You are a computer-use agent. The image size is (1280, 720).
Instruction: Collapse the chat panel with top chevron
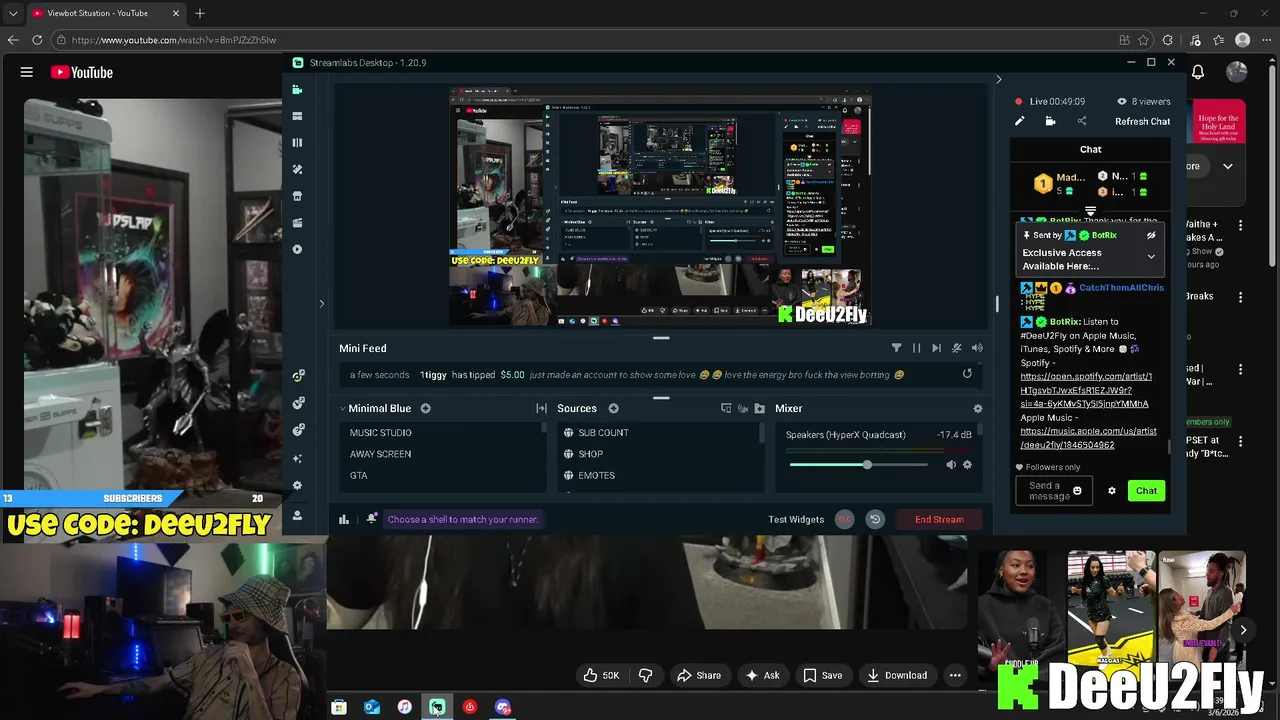pyautogui.click(x=998, y=79)
